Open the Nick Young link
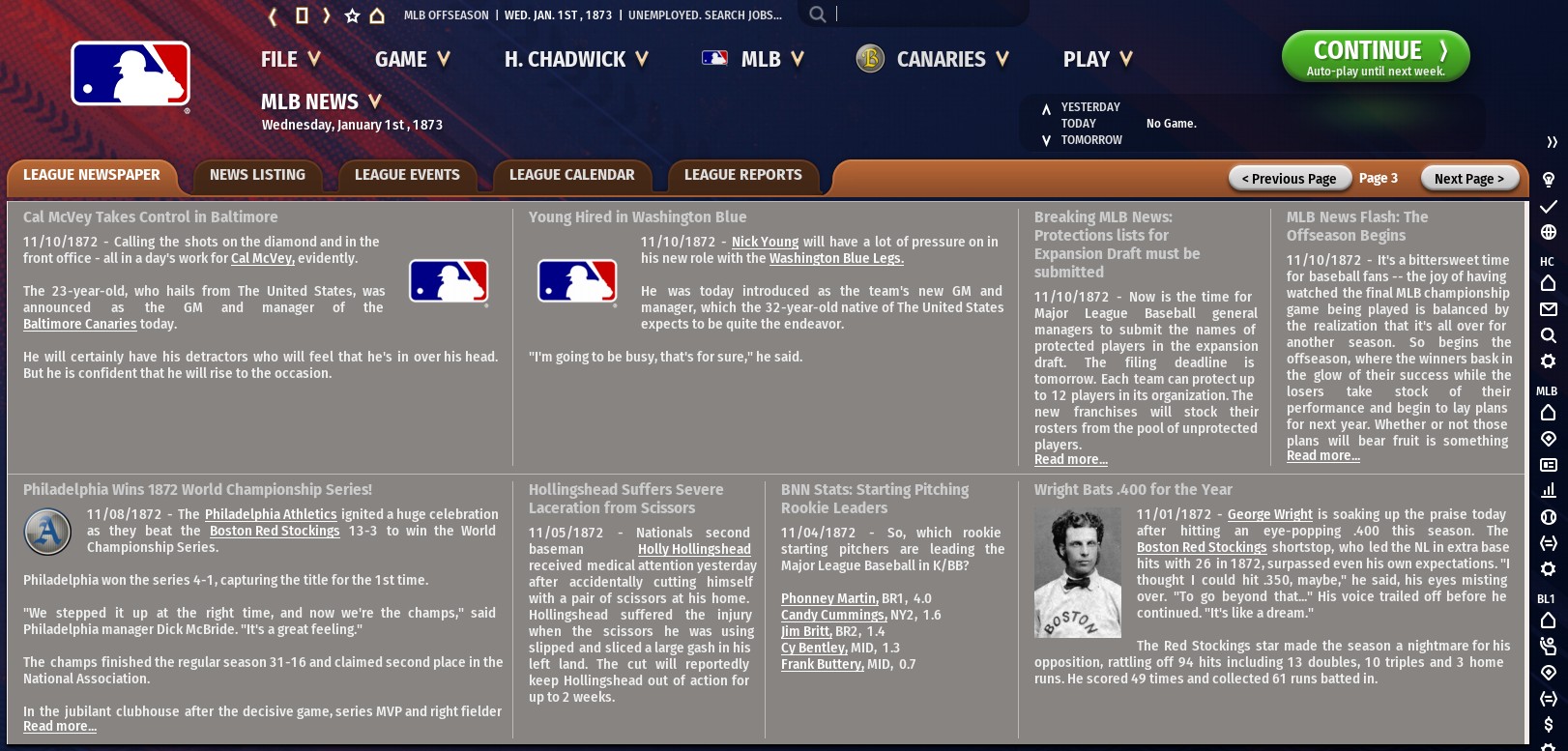 766,243
